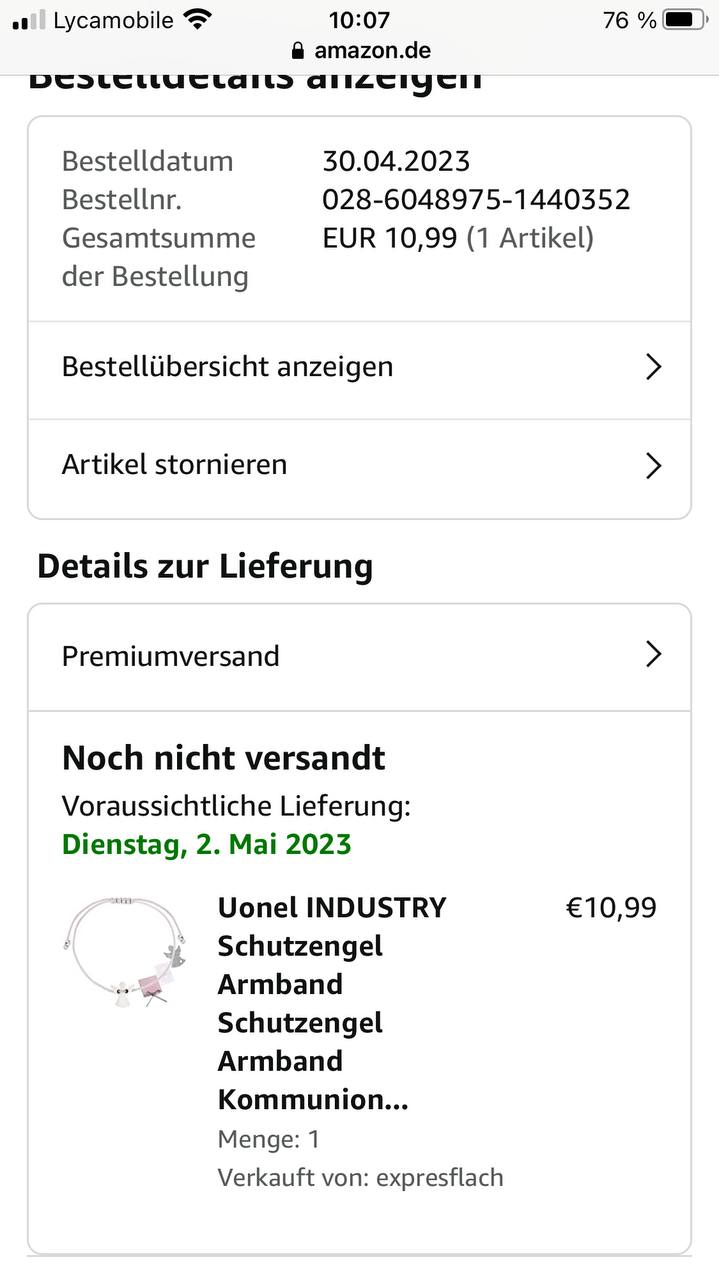Tap the item price €10,99
The height and width of the screenshot is (1280, 719).
(611, 908)
